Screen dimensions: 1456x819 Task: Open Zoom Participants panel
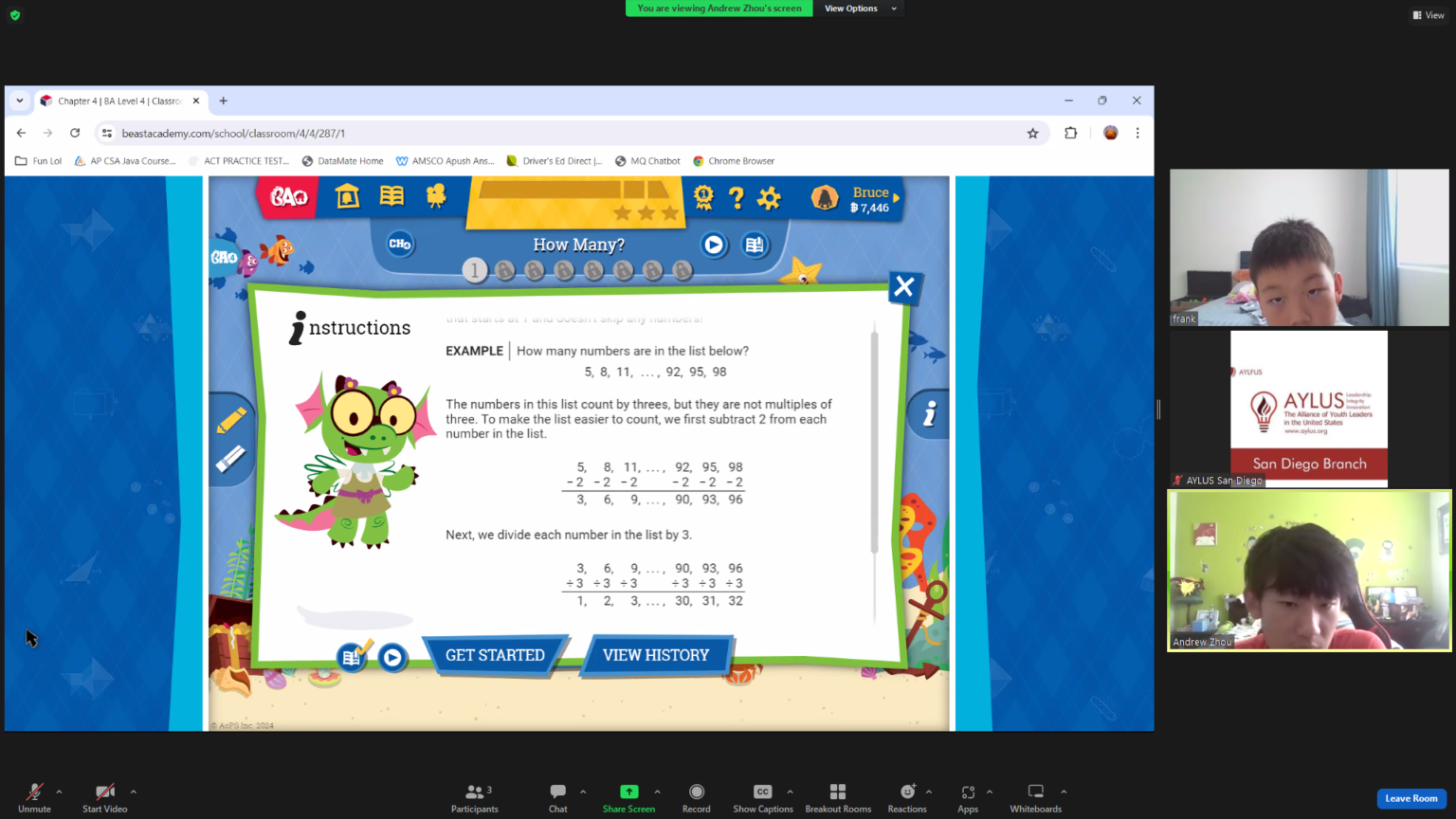[475, 797]
